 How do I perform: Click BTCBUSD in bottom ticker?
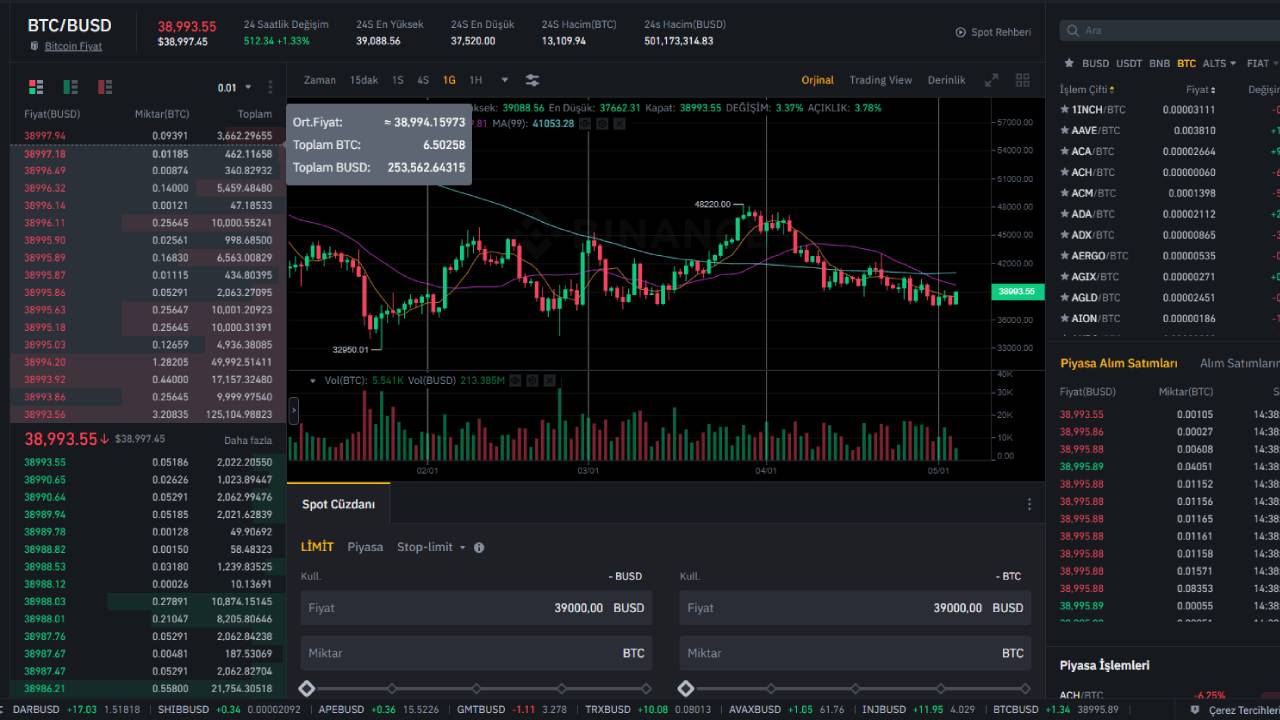1016,710
